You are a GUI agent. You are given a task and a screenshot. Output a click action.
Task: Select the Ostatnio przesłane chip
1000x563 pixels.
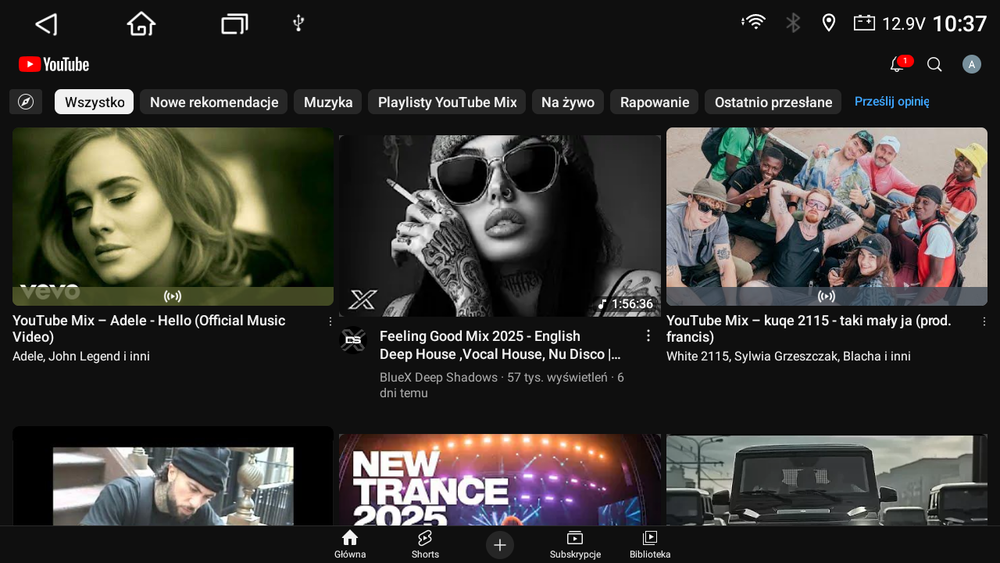click(773, 102)
